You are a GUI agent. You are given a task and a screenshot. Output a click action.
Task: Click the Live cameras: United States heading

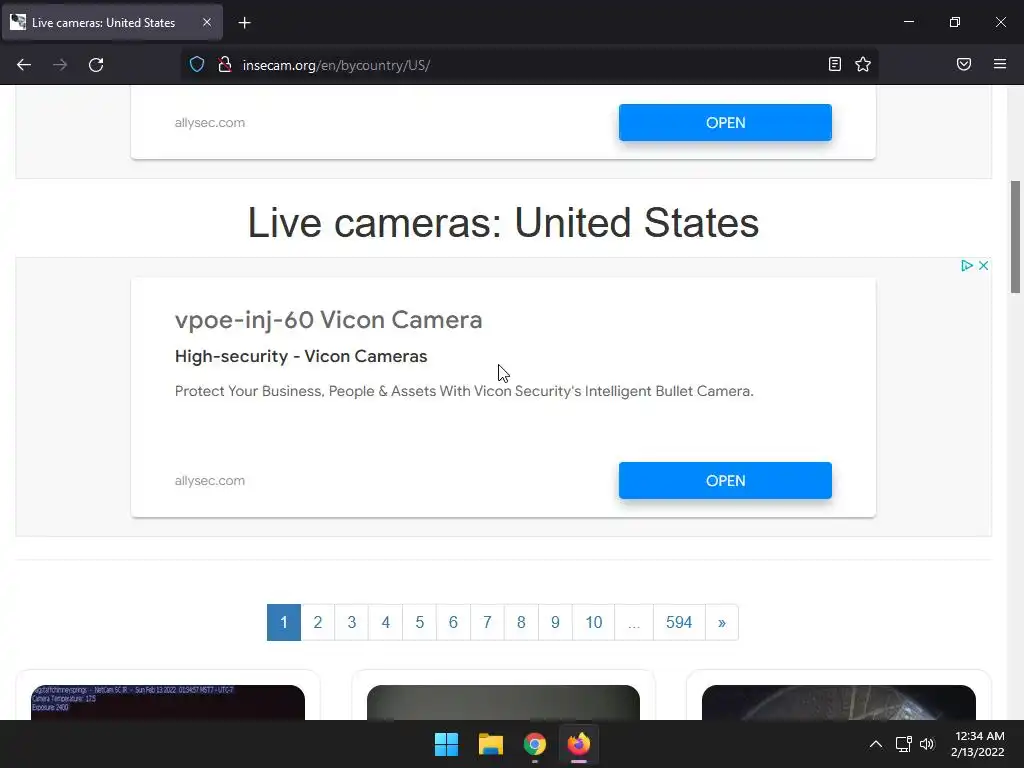point(503,223)
